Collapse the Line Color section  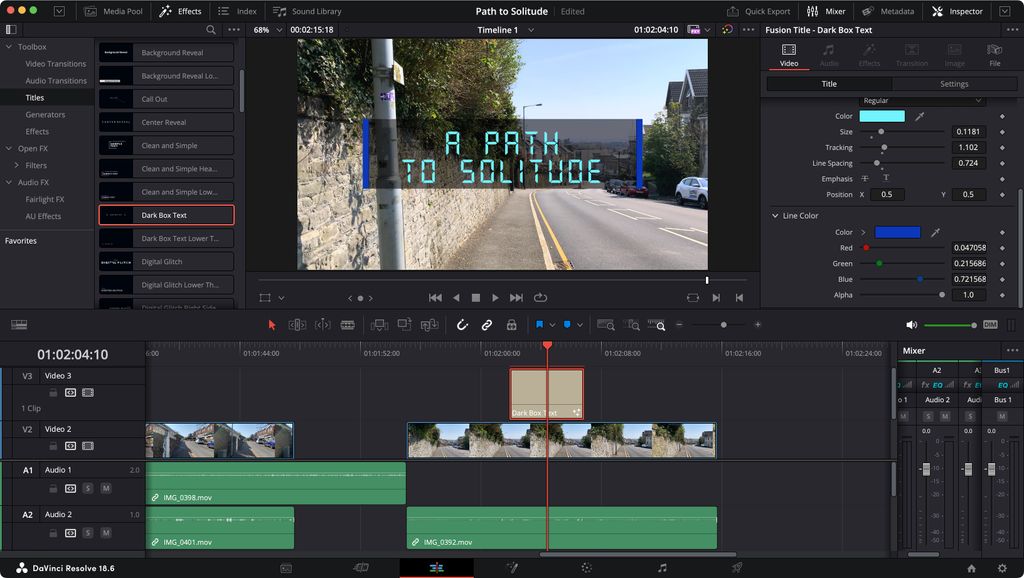[x=775, y=215]
